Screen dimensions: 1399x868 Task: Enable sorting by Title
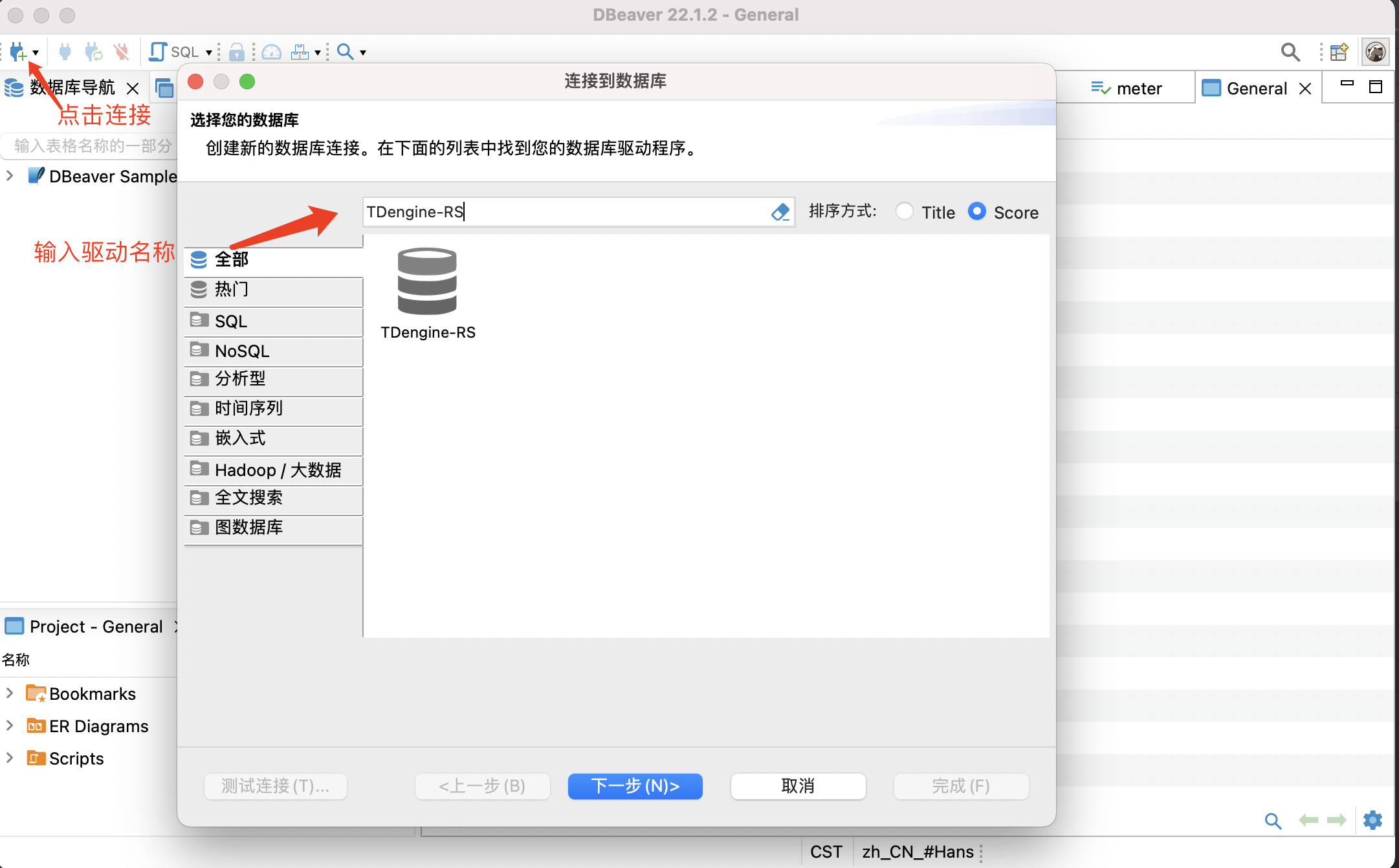pyautogui.click(x=905, y=212)
